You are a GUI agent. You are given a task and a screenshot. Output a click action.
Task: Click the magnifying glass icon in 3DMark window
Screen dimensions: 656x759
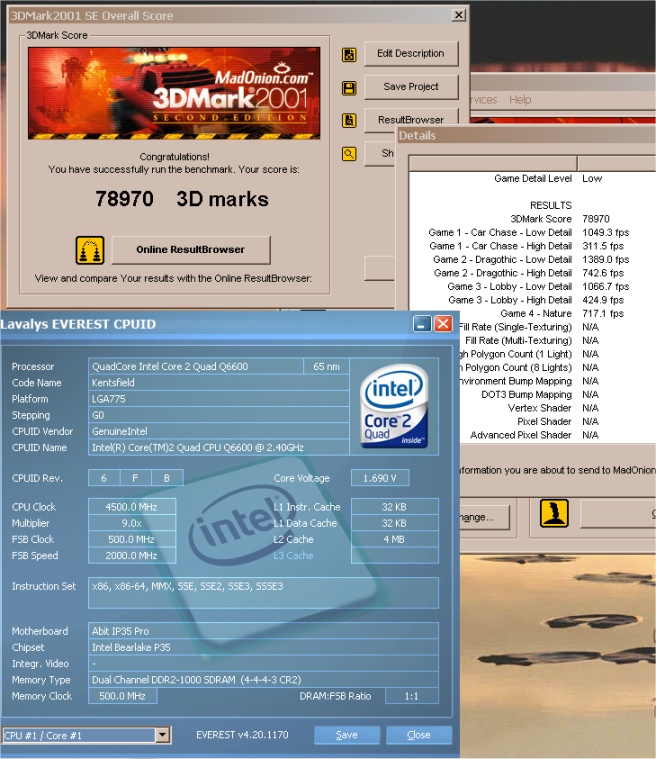click(x=349, y=154)
